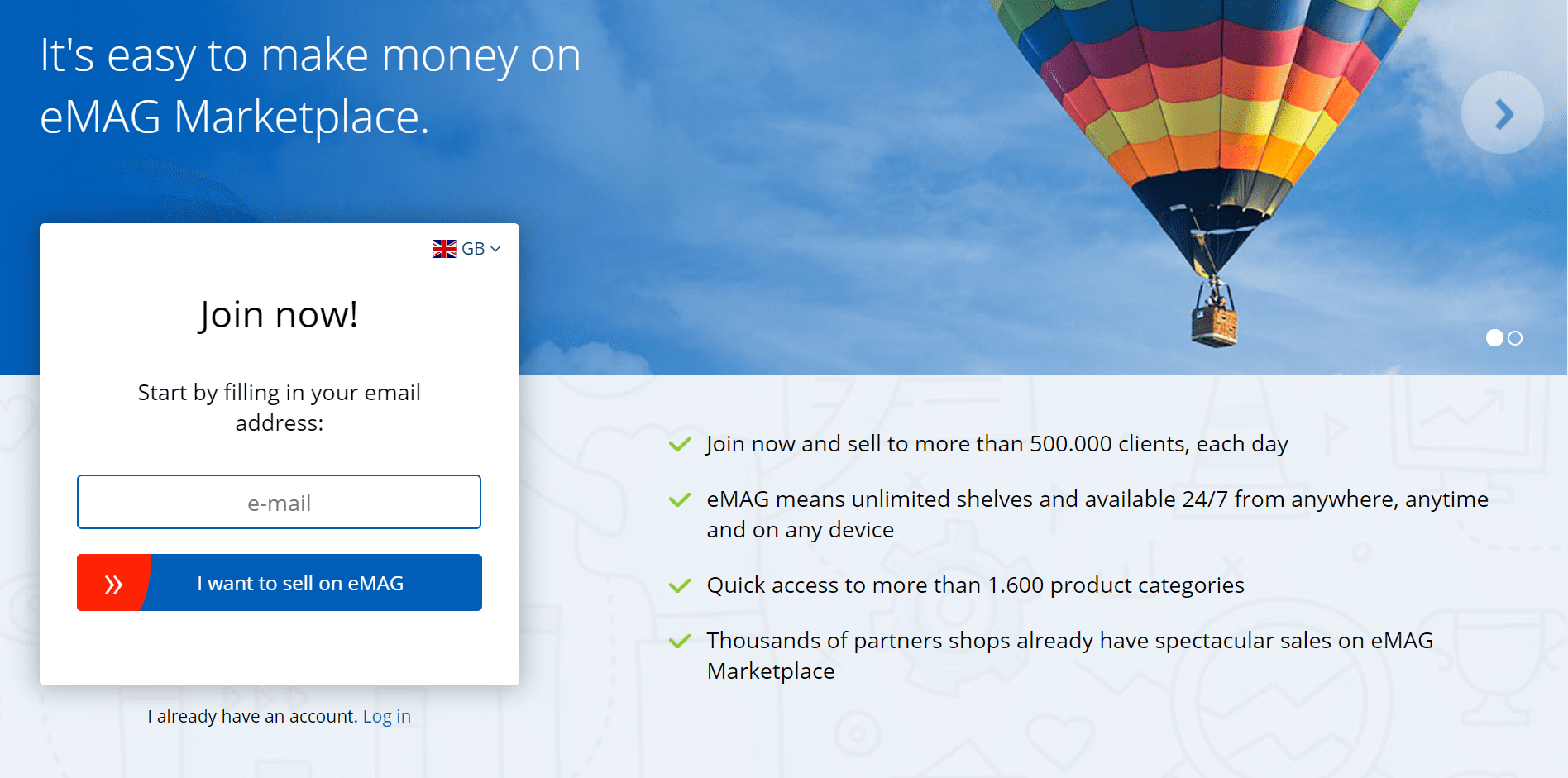1568x778 pixels.
Task: Click the checkmark beside "1.600 product categories"
Action: 680,585
